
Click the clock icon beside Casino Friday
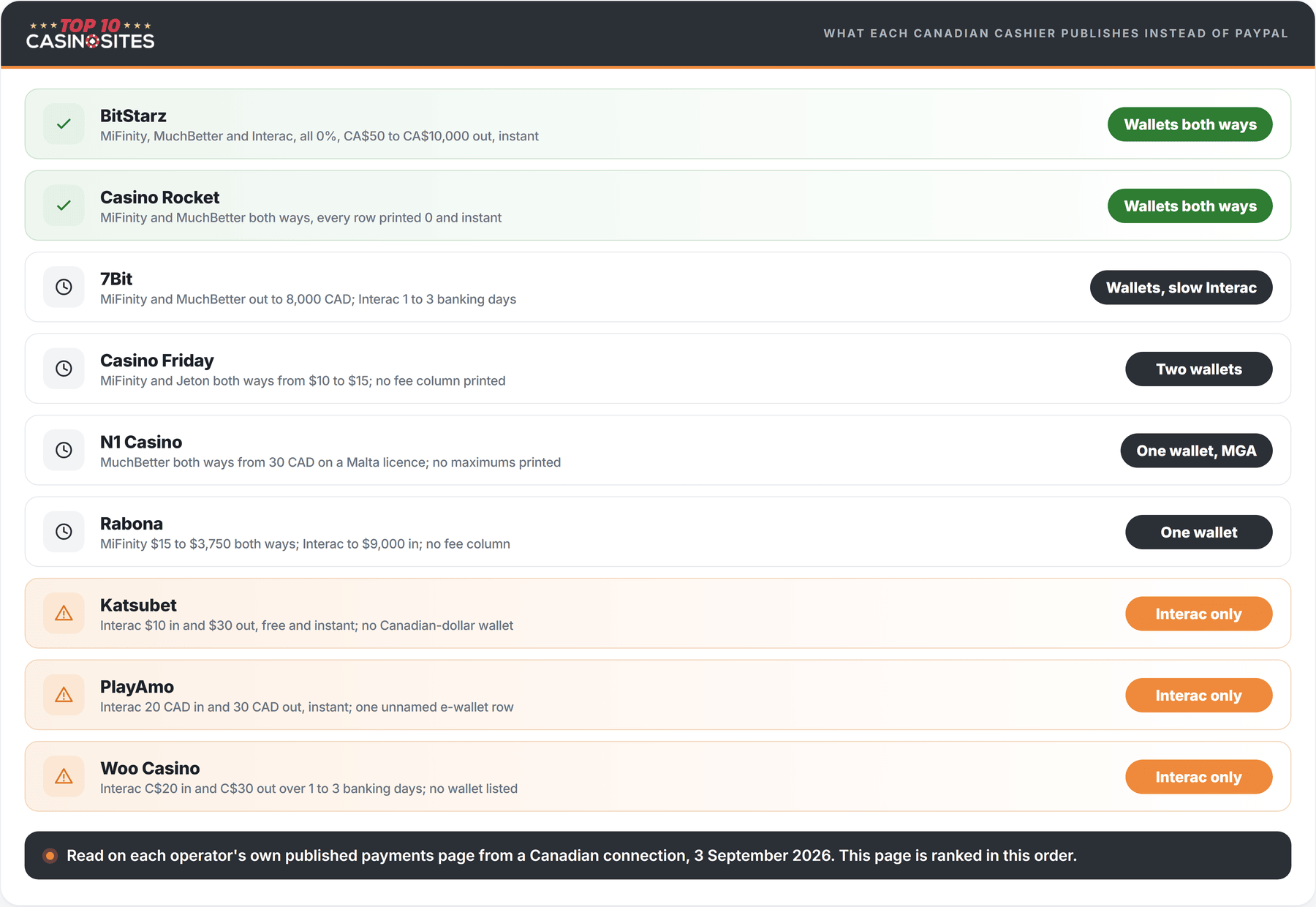click(64, 369)
